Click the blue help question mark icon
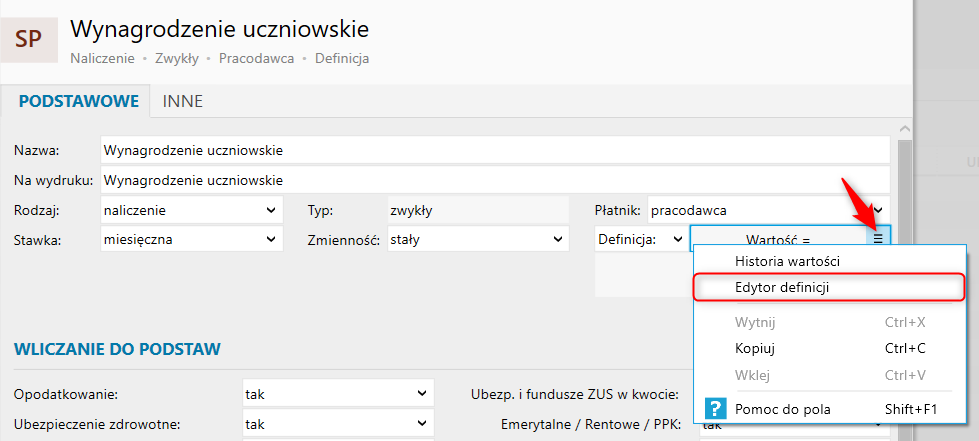 (x=715, y=408)
